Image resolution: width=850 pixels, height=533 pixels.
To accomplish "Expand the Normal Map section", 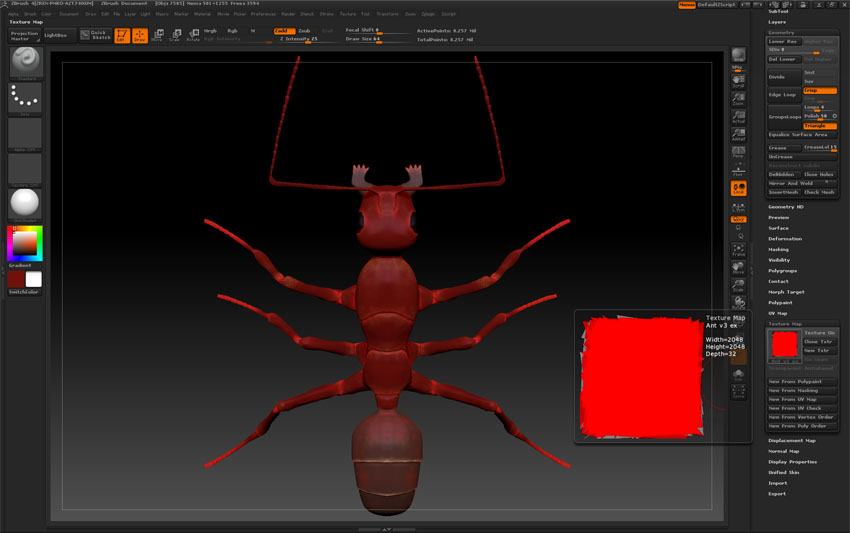I will [784, 451].
